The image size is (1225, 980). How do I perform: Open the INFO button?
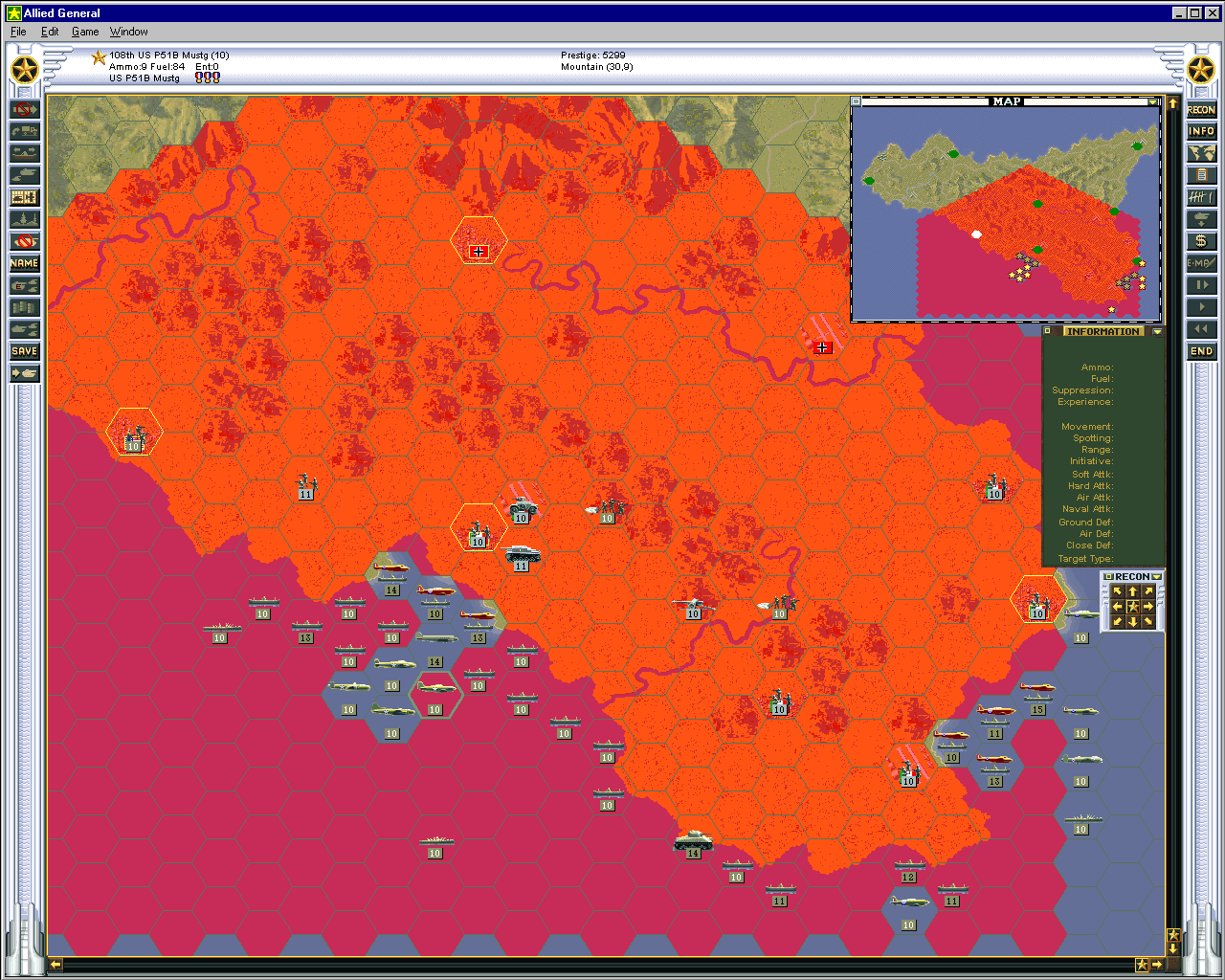coord(1201,131)
